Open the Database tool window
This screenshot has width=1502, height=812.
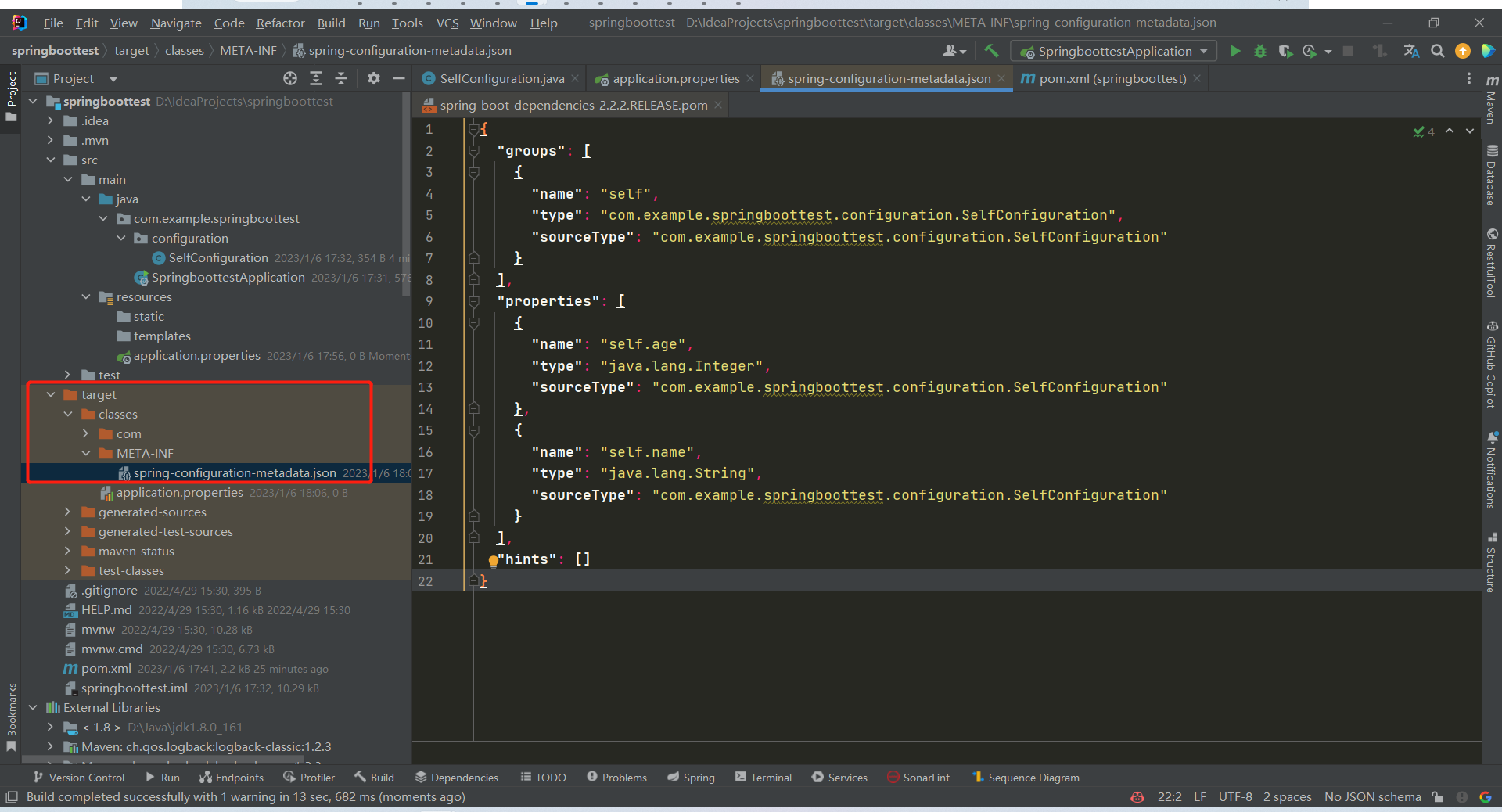click(1492, 175)
